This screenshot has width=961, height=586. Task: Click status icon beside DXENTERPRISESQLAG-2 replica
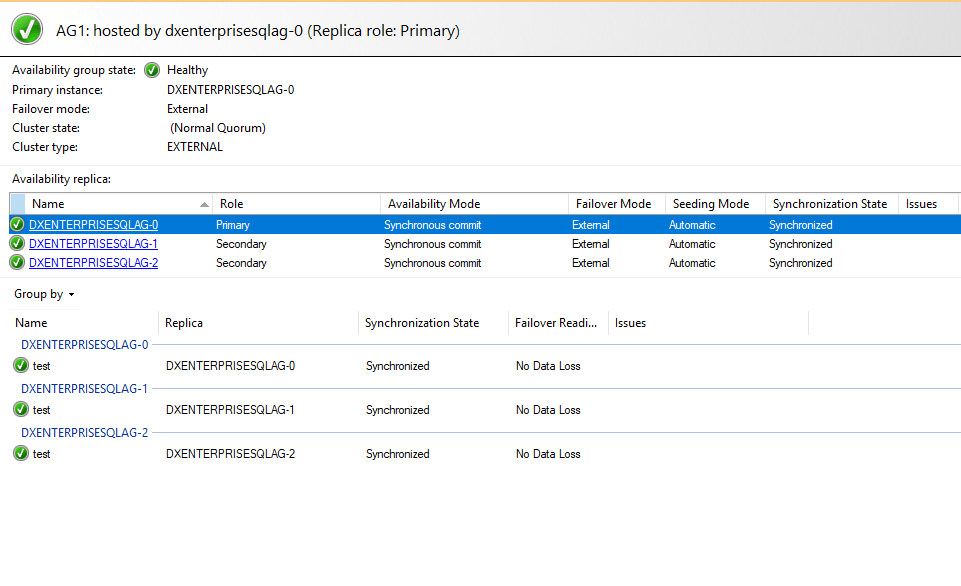tap(17, 262)
